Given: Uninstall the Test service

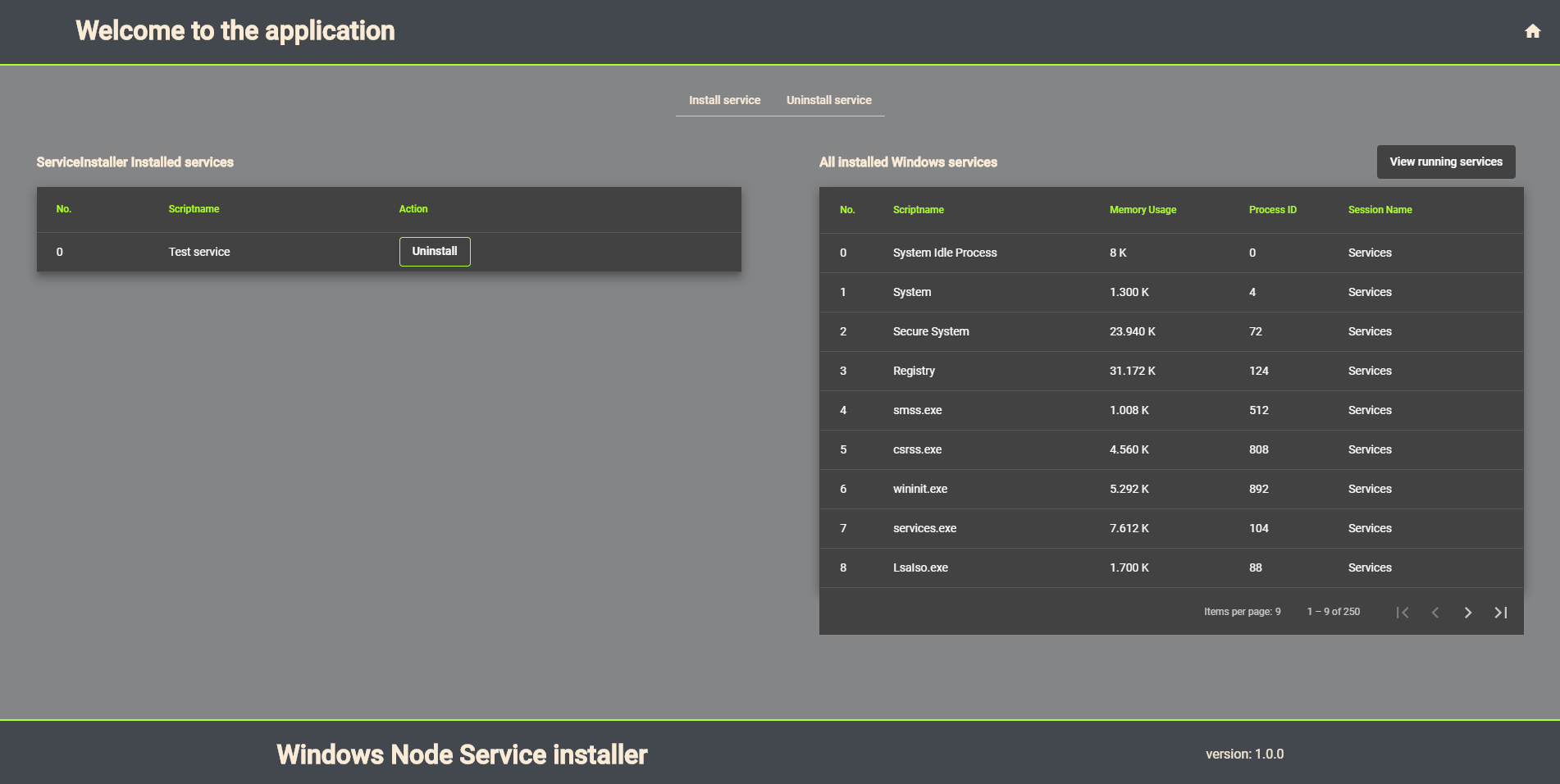Looking at the screenshot, I should (x=435, y=252).
